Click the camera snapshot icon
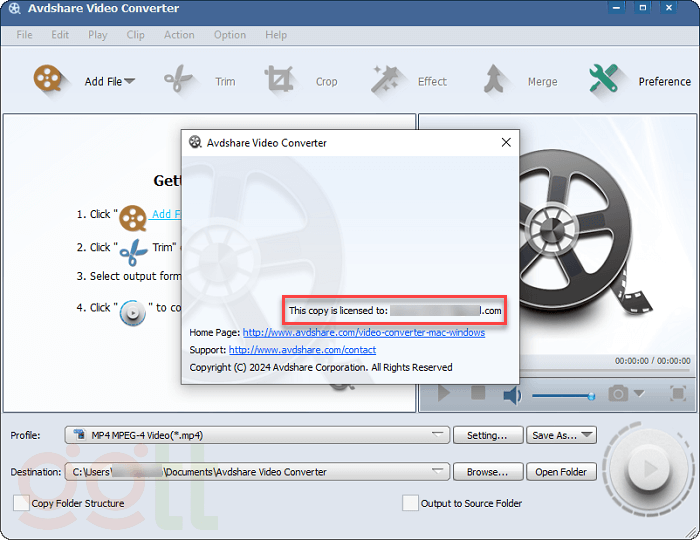The width and height of the screenshot is (700, 540). (x=619, y=394)
